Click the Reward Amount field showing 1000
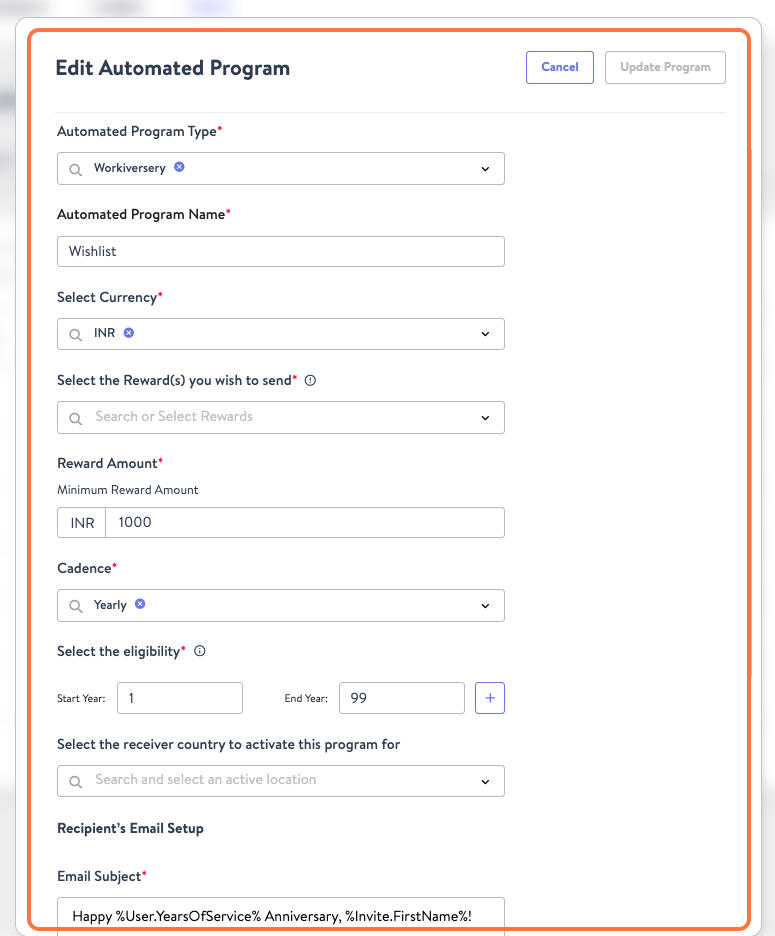Viewport: 775px width, 936px height. click(x=300, y=522)
